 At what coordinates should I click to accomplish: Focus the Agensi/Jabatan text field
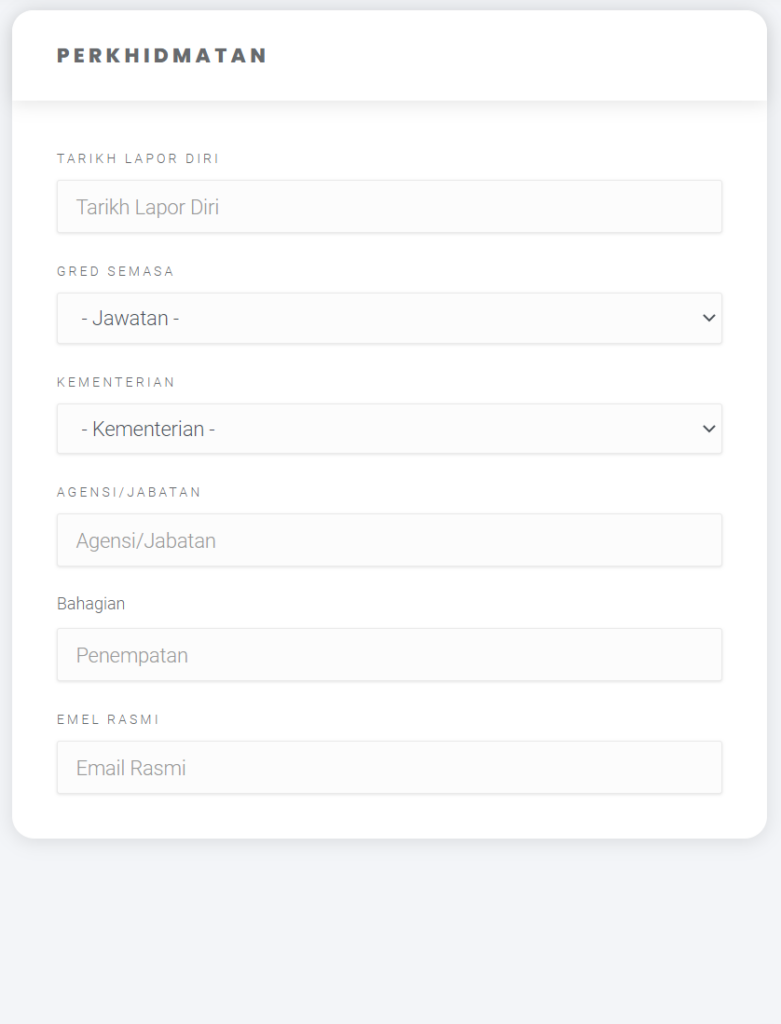tap(389, 540)
